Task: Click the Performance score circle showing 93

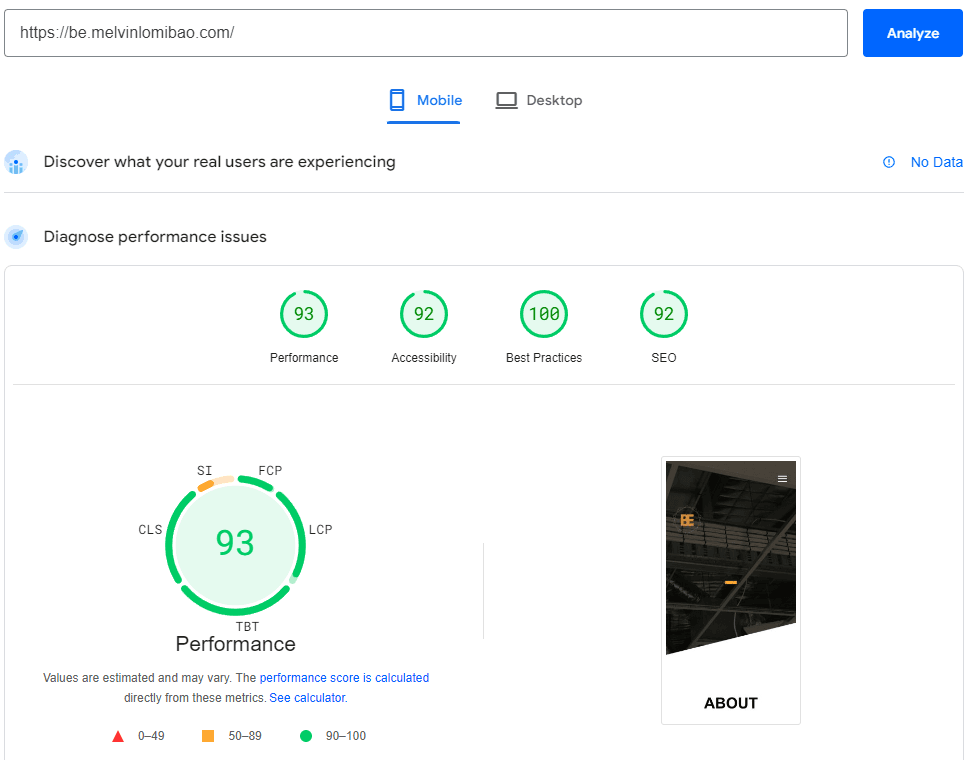Action: pyautogui.click(x=304, y=313)
